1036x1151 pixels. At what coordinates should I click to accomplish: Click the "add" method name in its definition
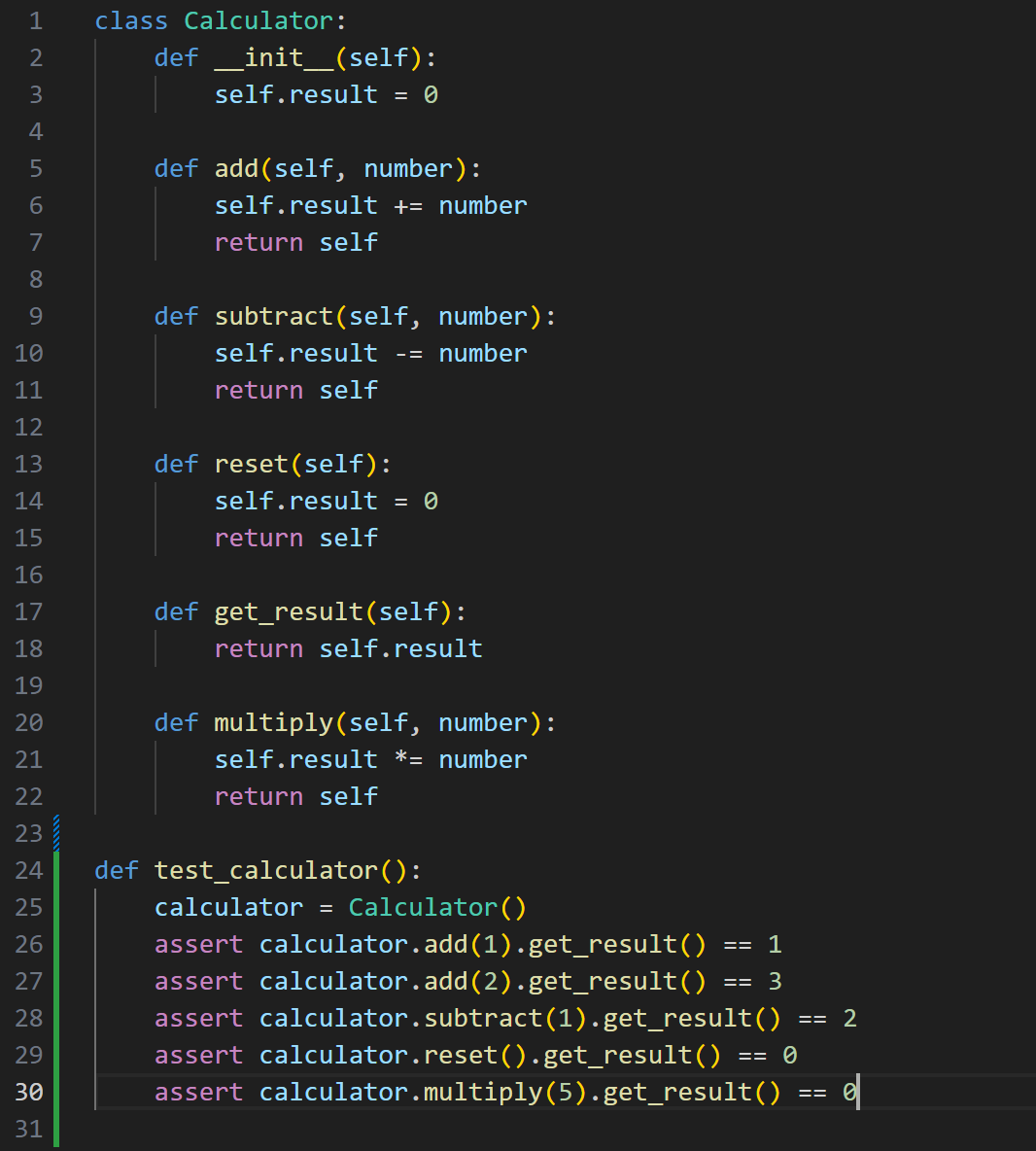(x=236, y=168)
